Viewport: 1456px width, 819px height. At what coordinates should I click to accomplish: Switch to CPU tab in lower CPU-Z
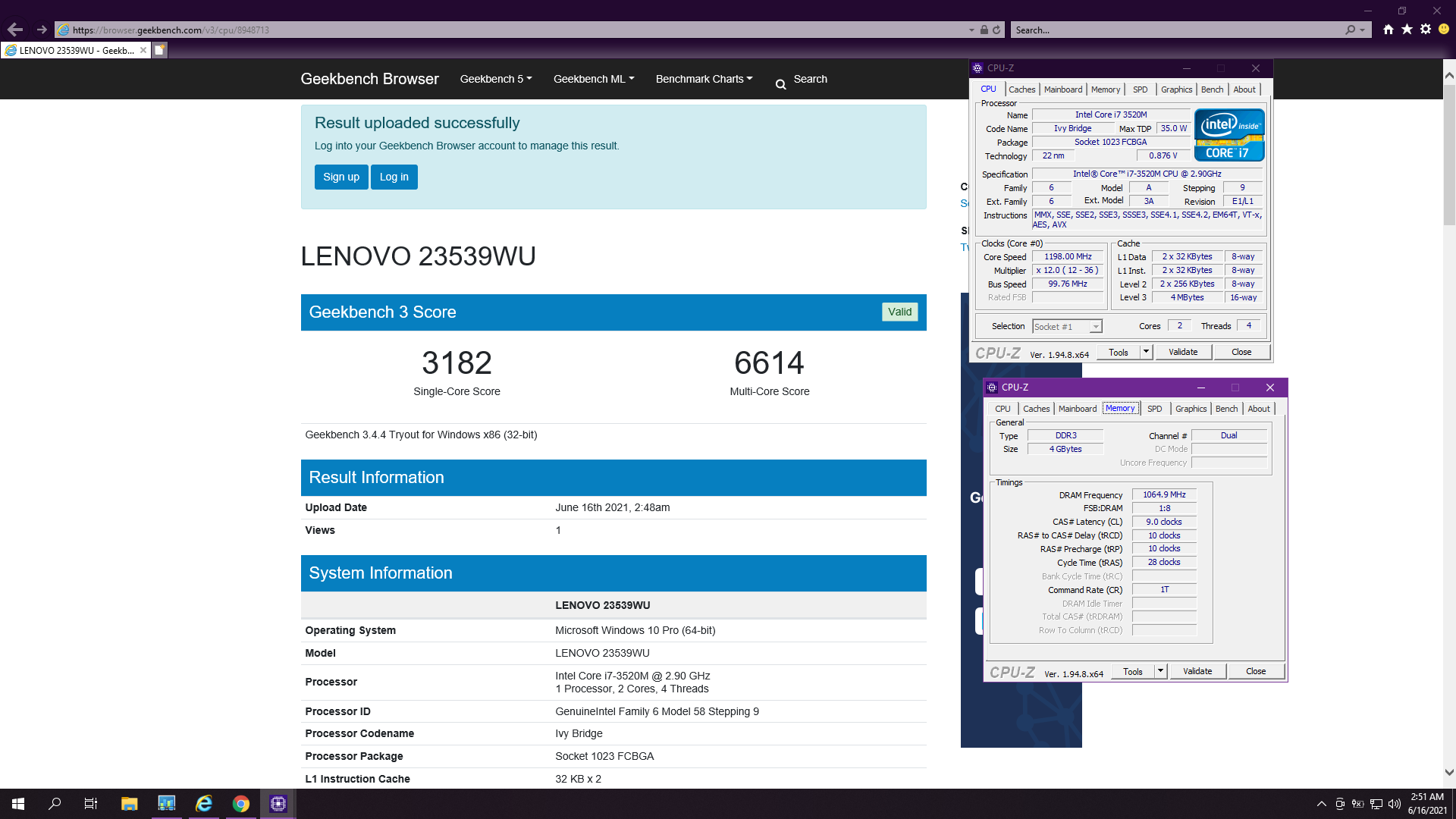click(1003, 409)
